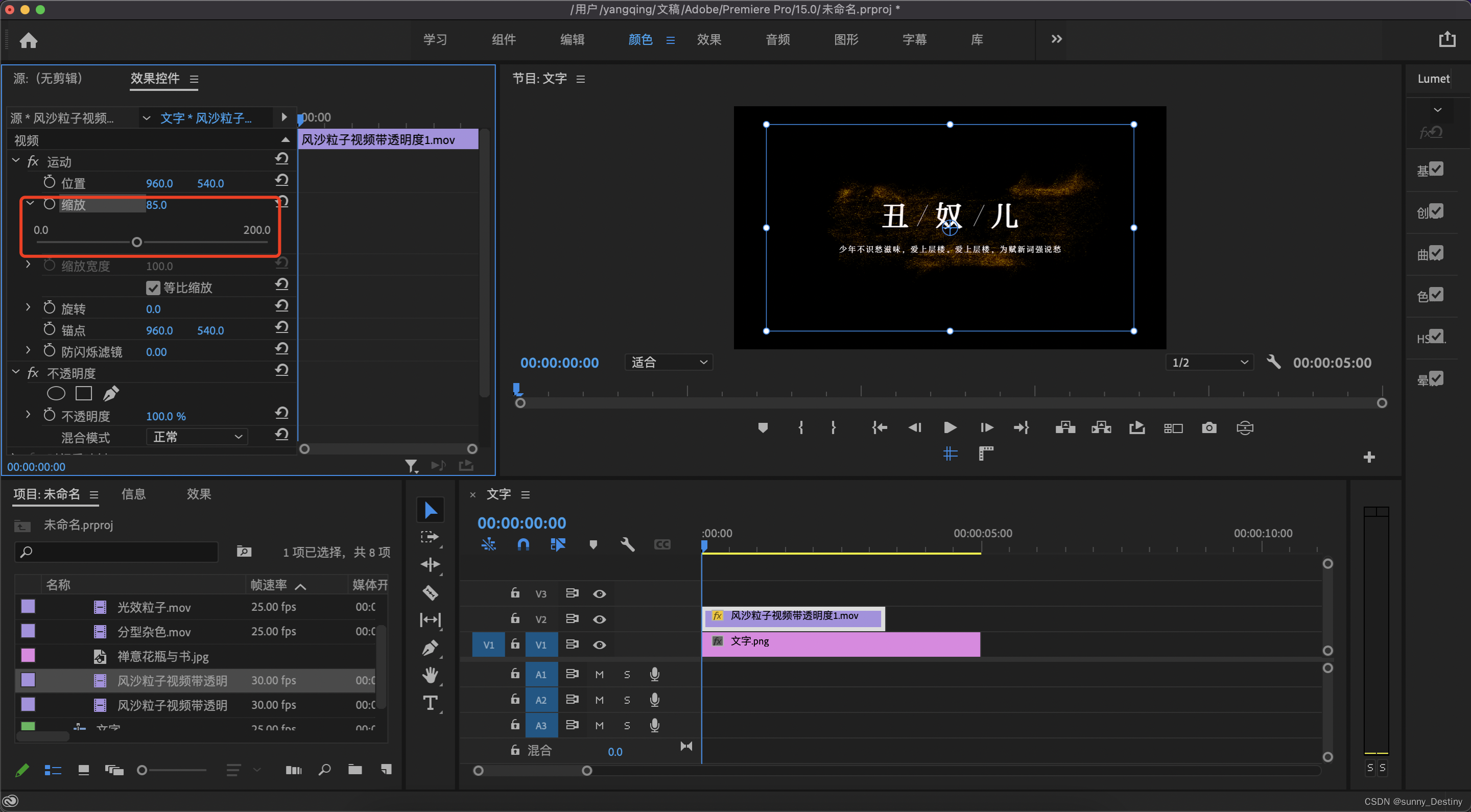1471x812 pixels.
Task: Mute audio track A1
Action: coord(599,675)
